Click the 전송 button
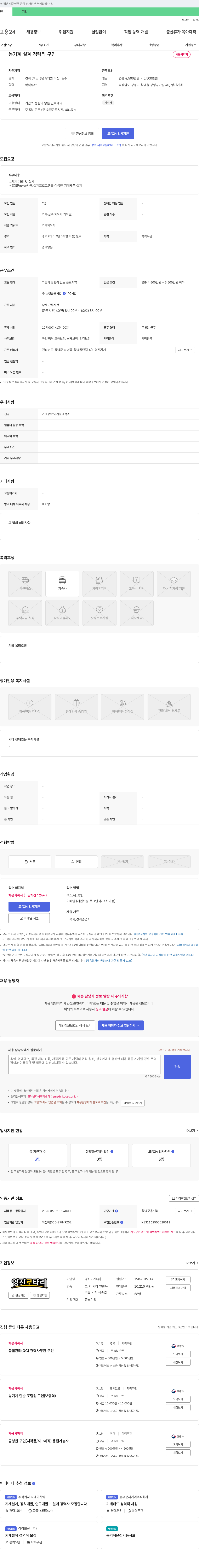The image size is (199, 1568). pyautogui.click(x=177, y=1067)
